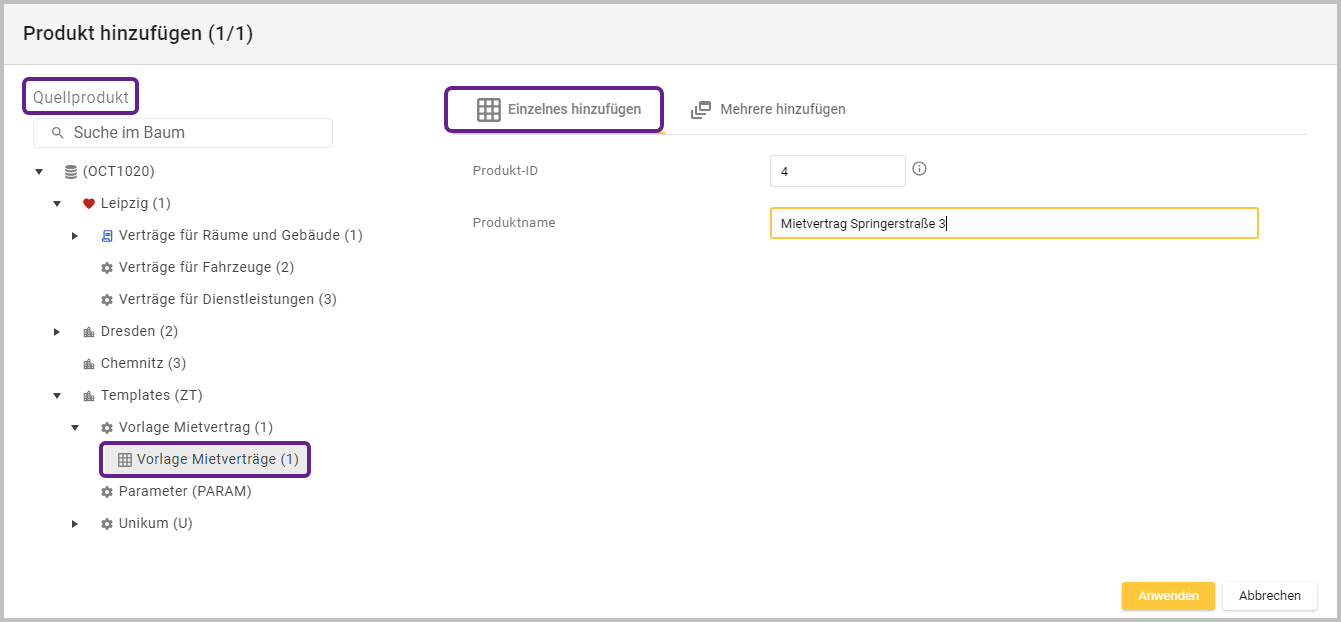Screen dimensions: 1341x622
Task: Collapse the Templates (ZT) node
Action: tap(57, 396)
